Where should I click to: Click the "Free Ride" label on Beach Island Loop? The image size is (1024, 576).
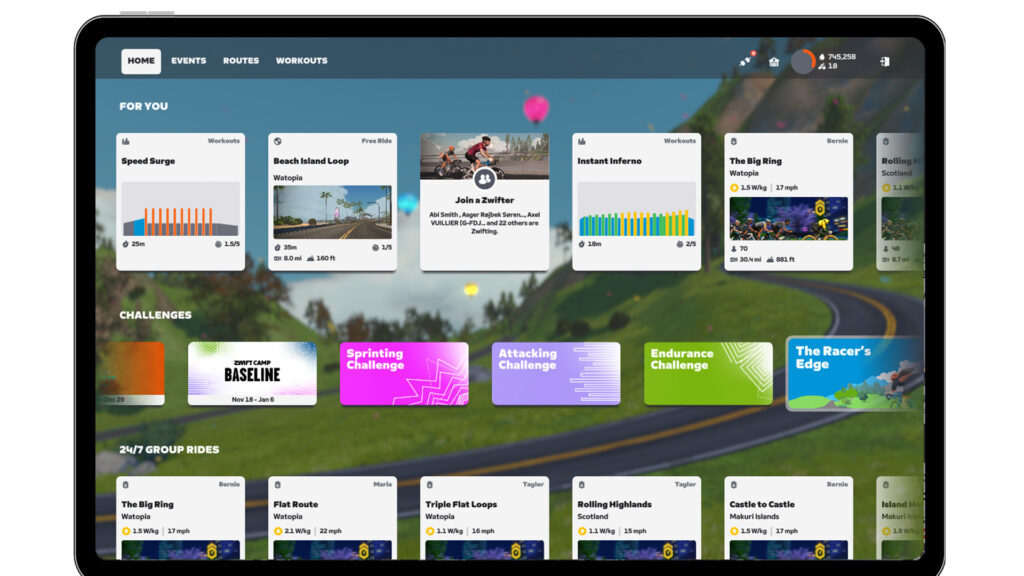[x=377, y=141]
